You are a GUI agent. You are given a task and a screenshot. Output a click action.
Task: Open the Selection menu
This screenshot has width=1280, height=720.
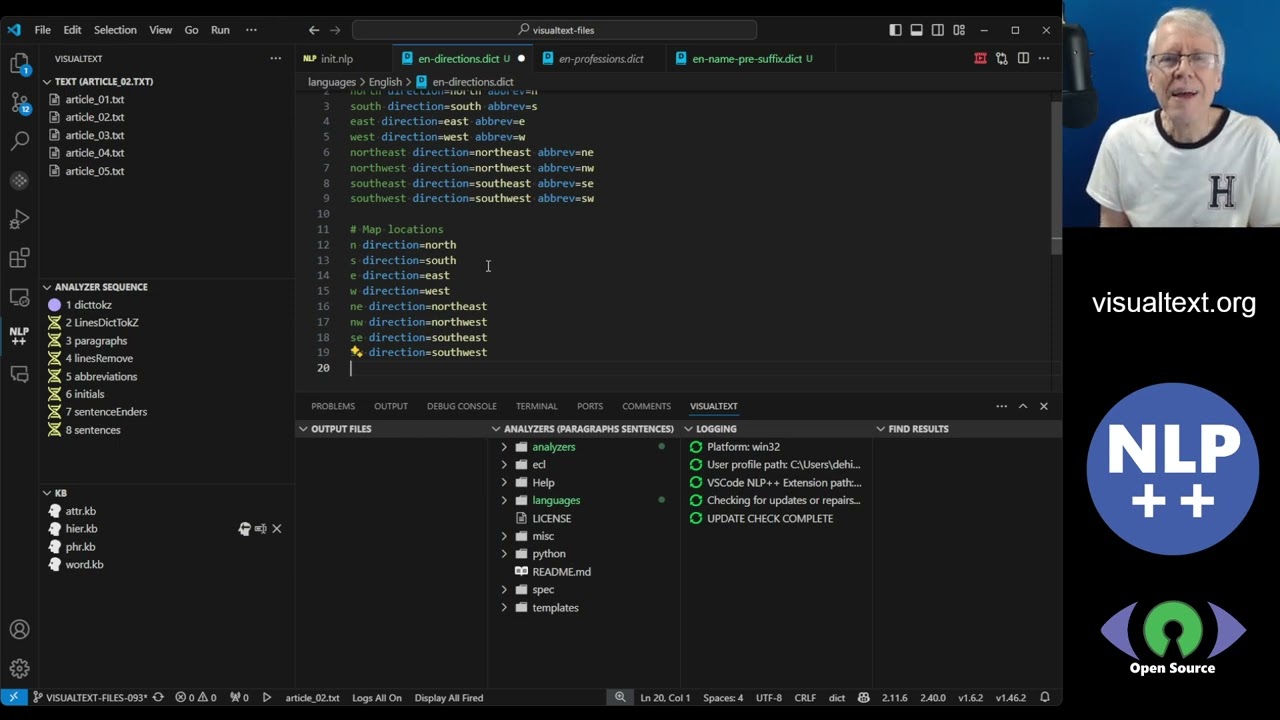point(115,30)
